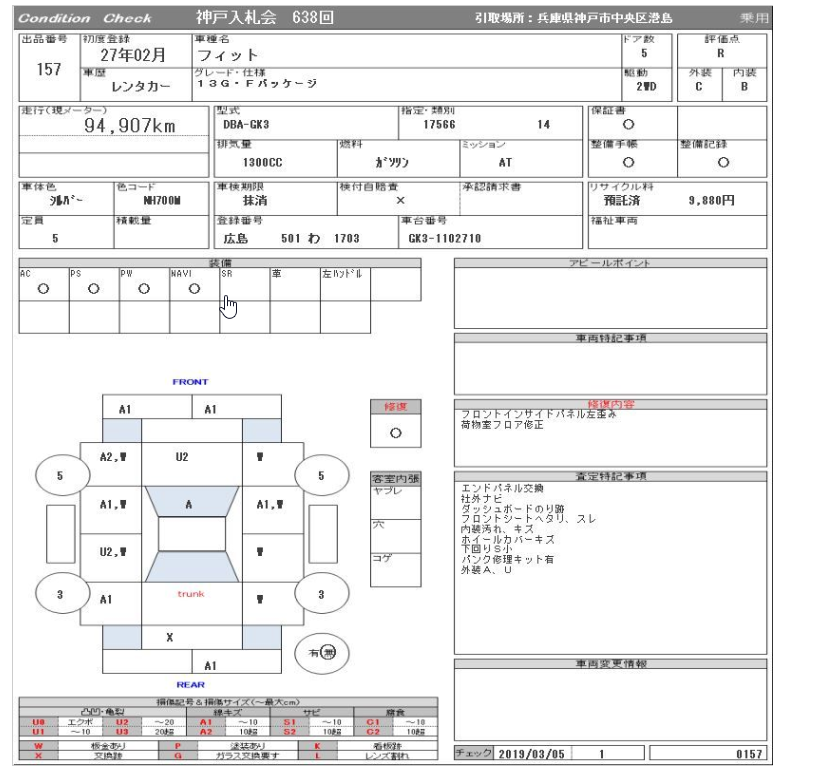Click the 94,907km mileage field

[130, 126]
